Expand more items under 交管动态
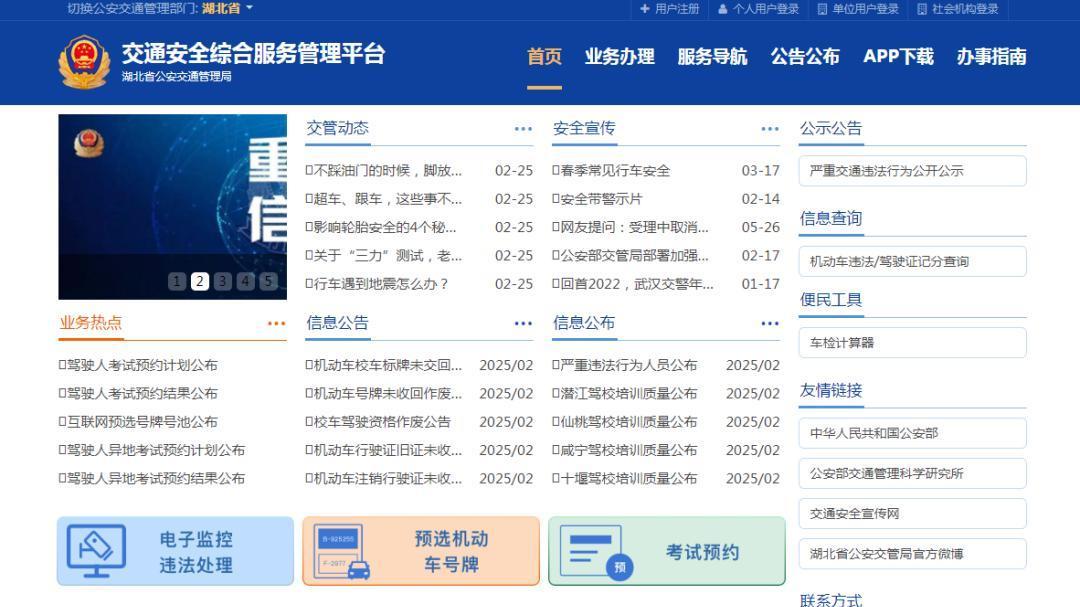The image size is (1080, 607). [x=523, y=128]
